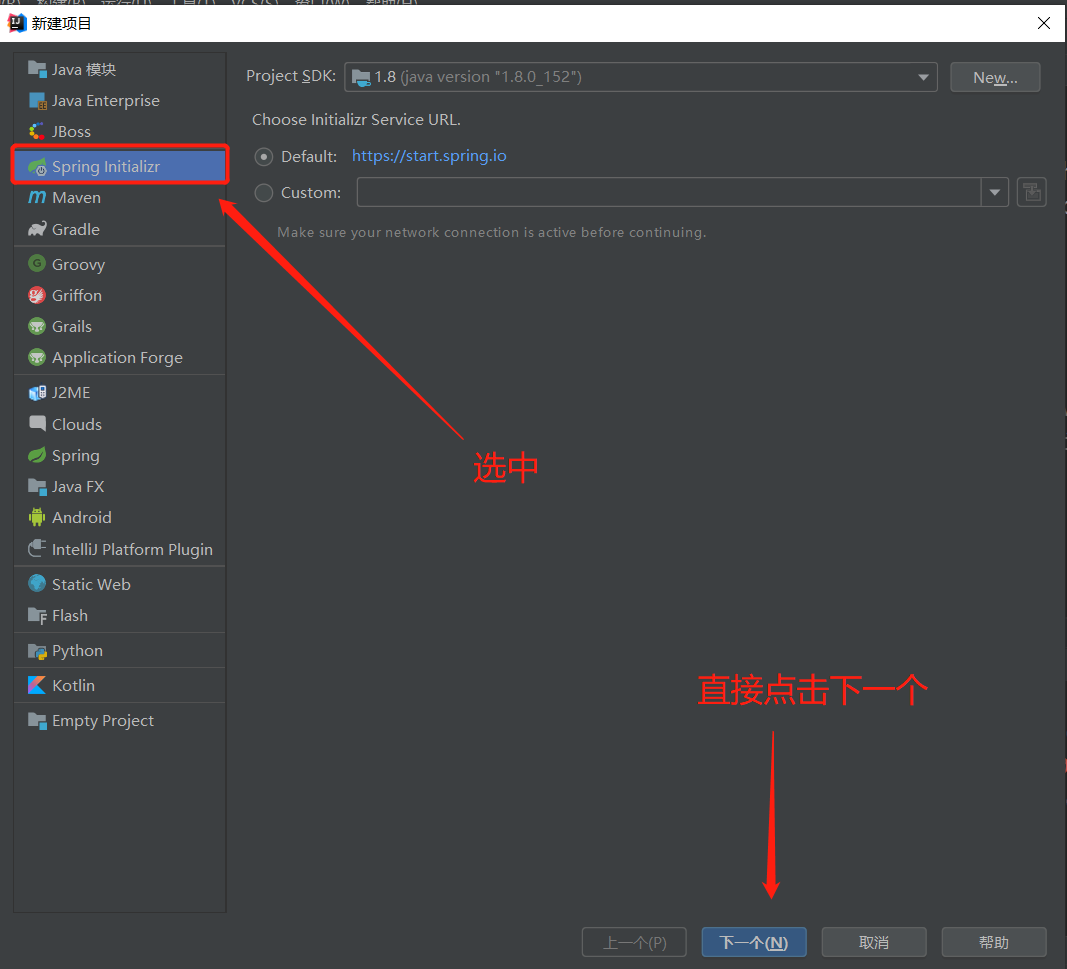Click the Grails icon
Viewport: 1067px width, 969px height.
[x=37, y=326]
